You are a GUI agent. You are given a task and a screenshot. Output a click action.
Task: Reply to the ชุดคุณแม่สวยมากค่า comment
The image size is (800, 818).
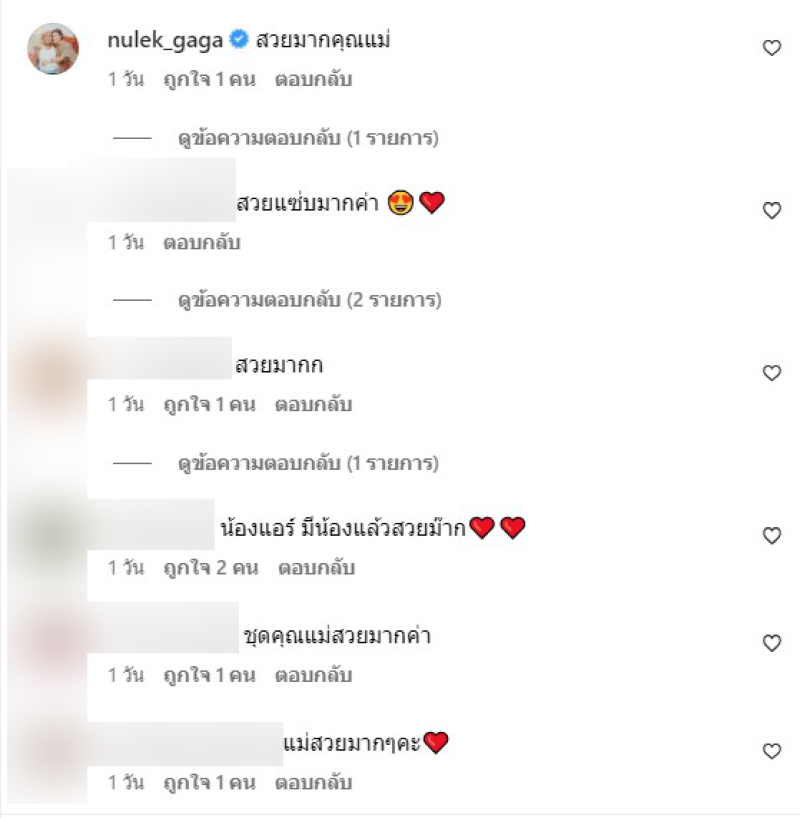(x=313, y=676)
